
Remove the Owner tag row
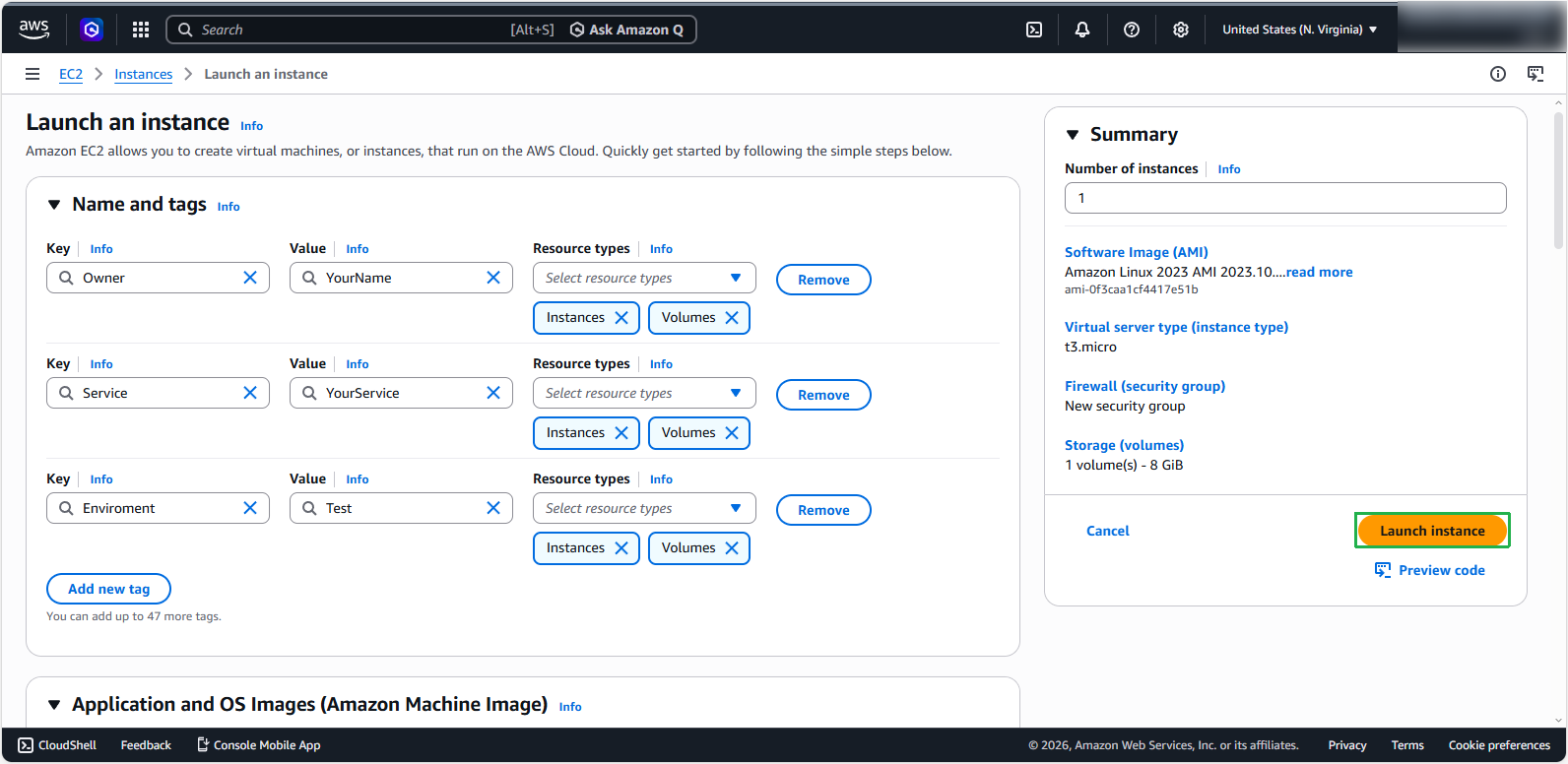(x=823, y=280)
